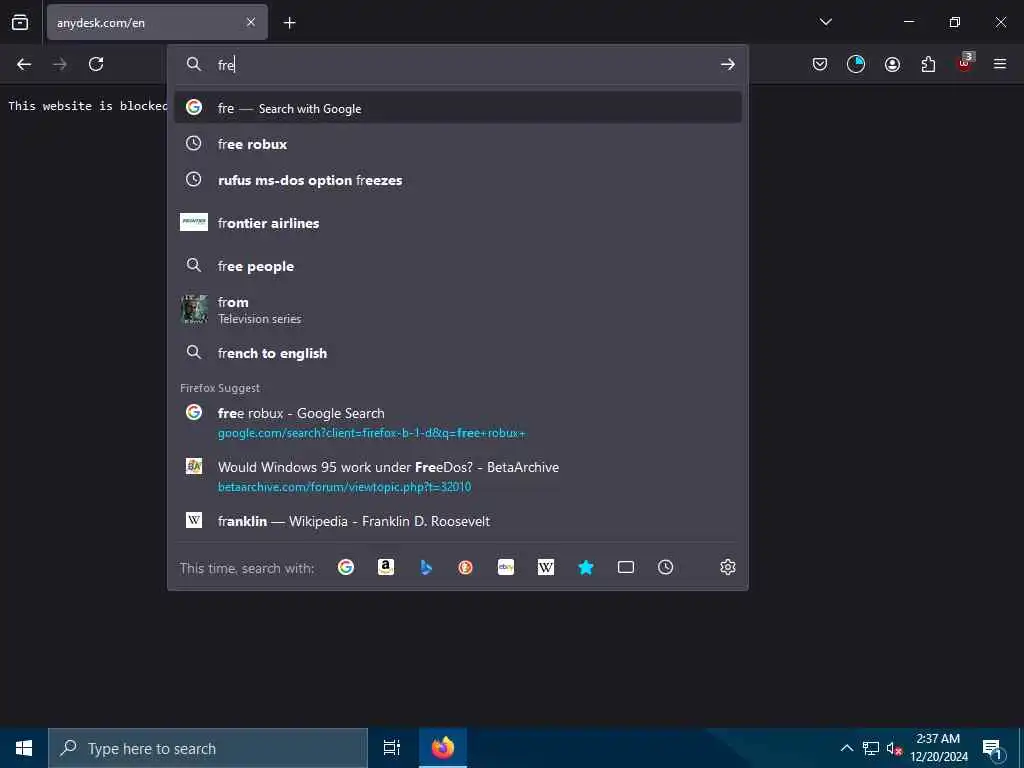Click the go arrow in address bar

[728, 64]
